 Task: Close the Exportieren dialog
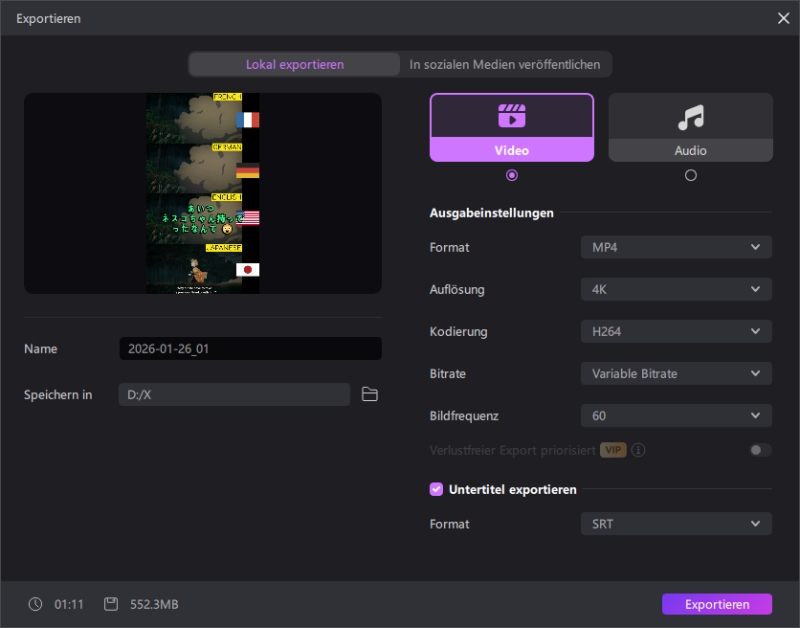coord(783,18)
